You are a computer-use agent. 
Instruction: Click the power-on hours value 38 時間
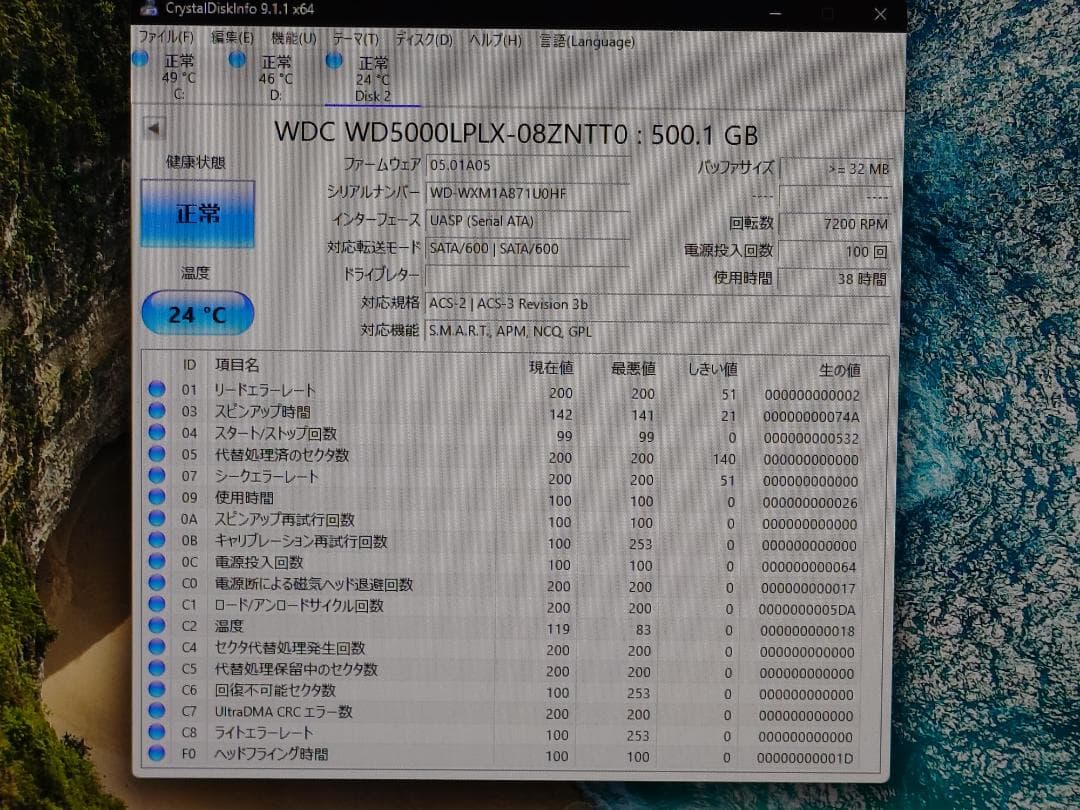tap(833, 279)
